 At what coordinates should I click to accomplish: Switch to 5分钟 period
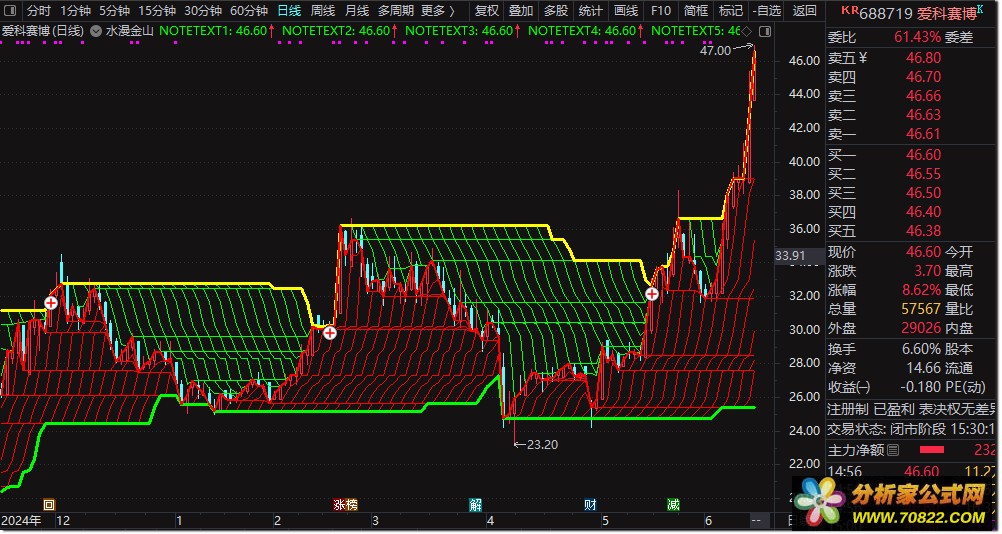(x=114, y=11)
